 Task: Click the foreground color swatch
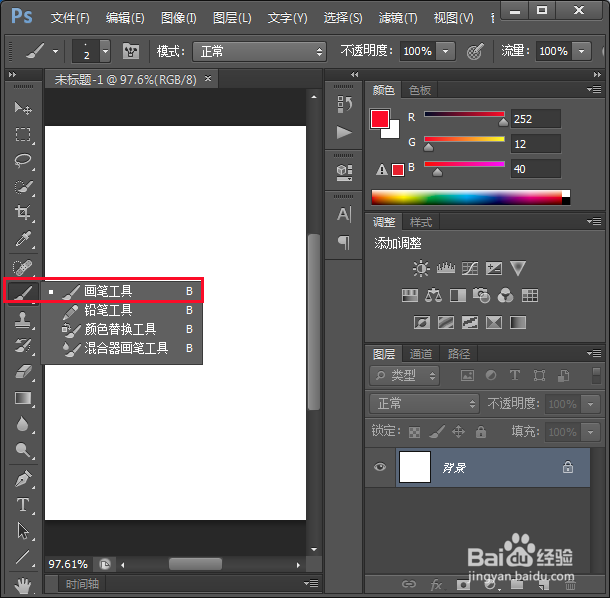point(380,119)
